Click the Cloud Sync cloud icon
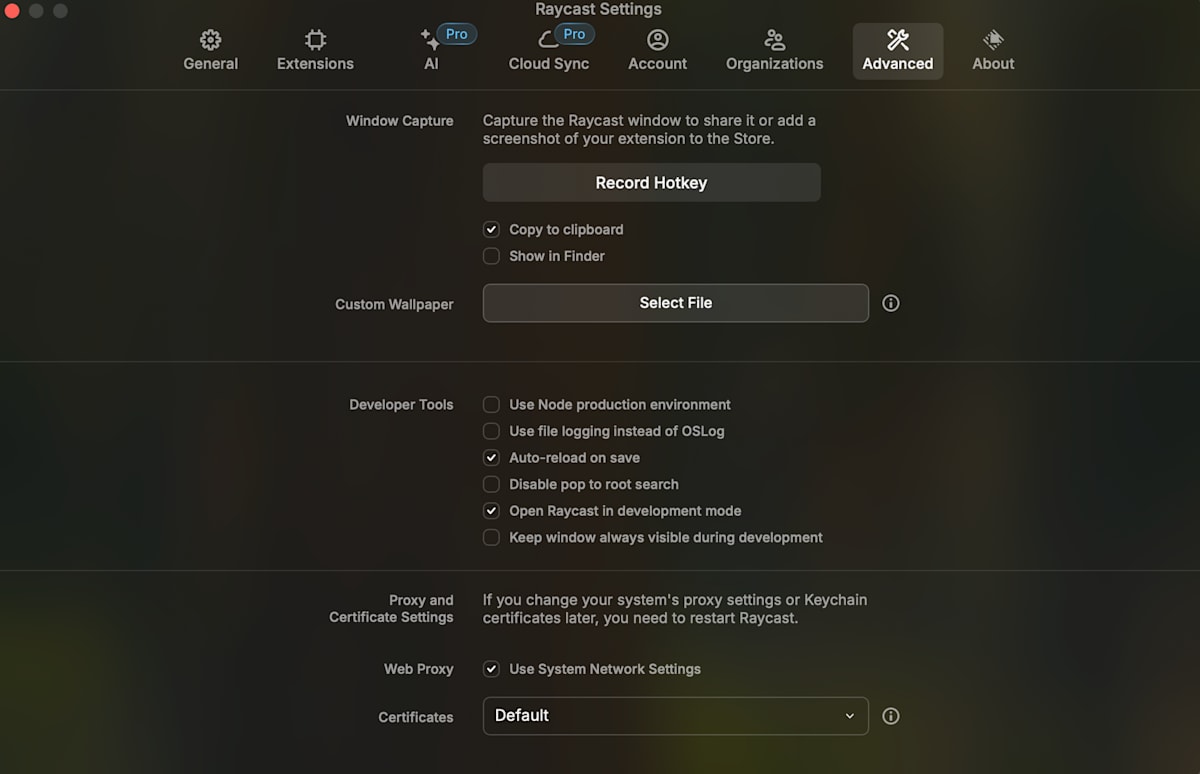Image resolution: width=1200 pixels, height=774 pixels. [548, 40]
